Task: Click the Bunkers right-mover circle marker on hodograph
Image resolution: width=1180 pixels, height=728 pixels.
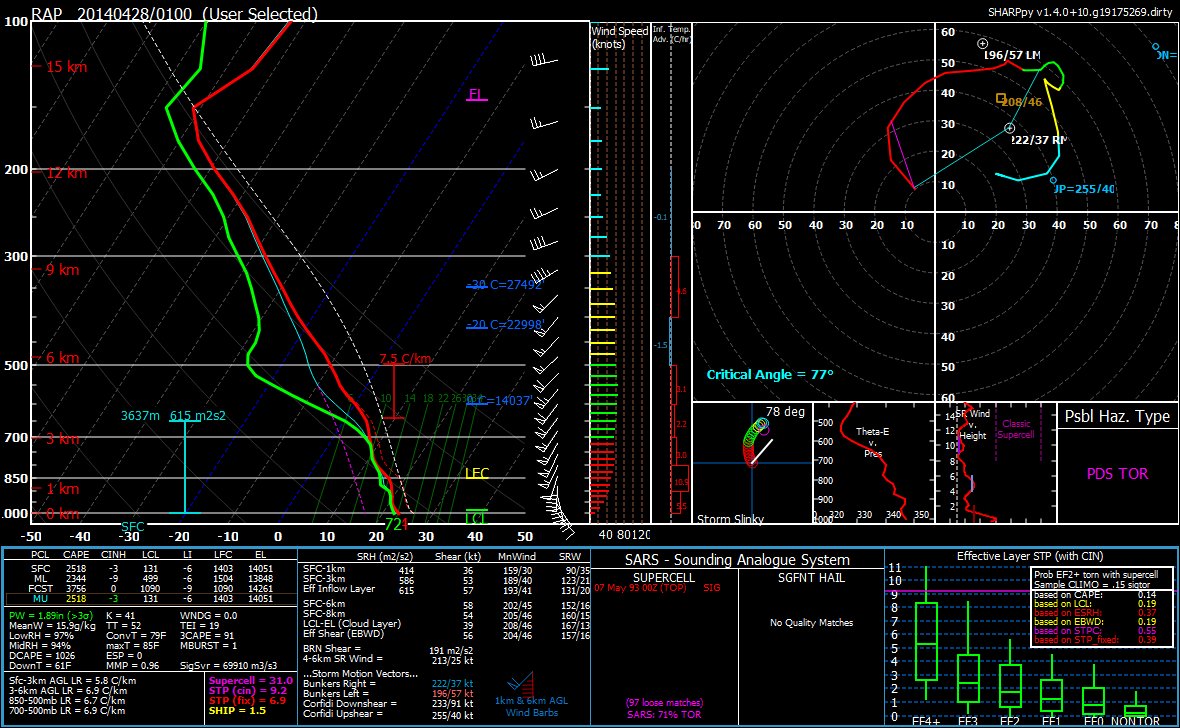Action: tap(1010, 129)
